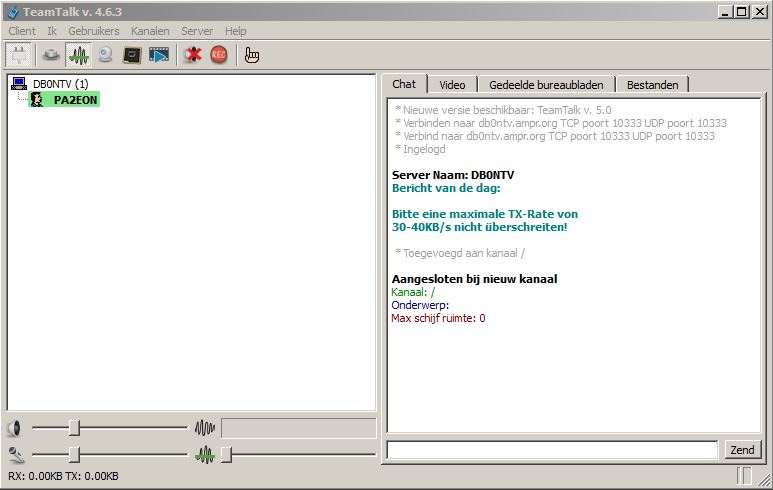Click the PA2EON user avatar icon
This screenshot has height=490, width=773.
pyautogui.click(x=37, y=100)
